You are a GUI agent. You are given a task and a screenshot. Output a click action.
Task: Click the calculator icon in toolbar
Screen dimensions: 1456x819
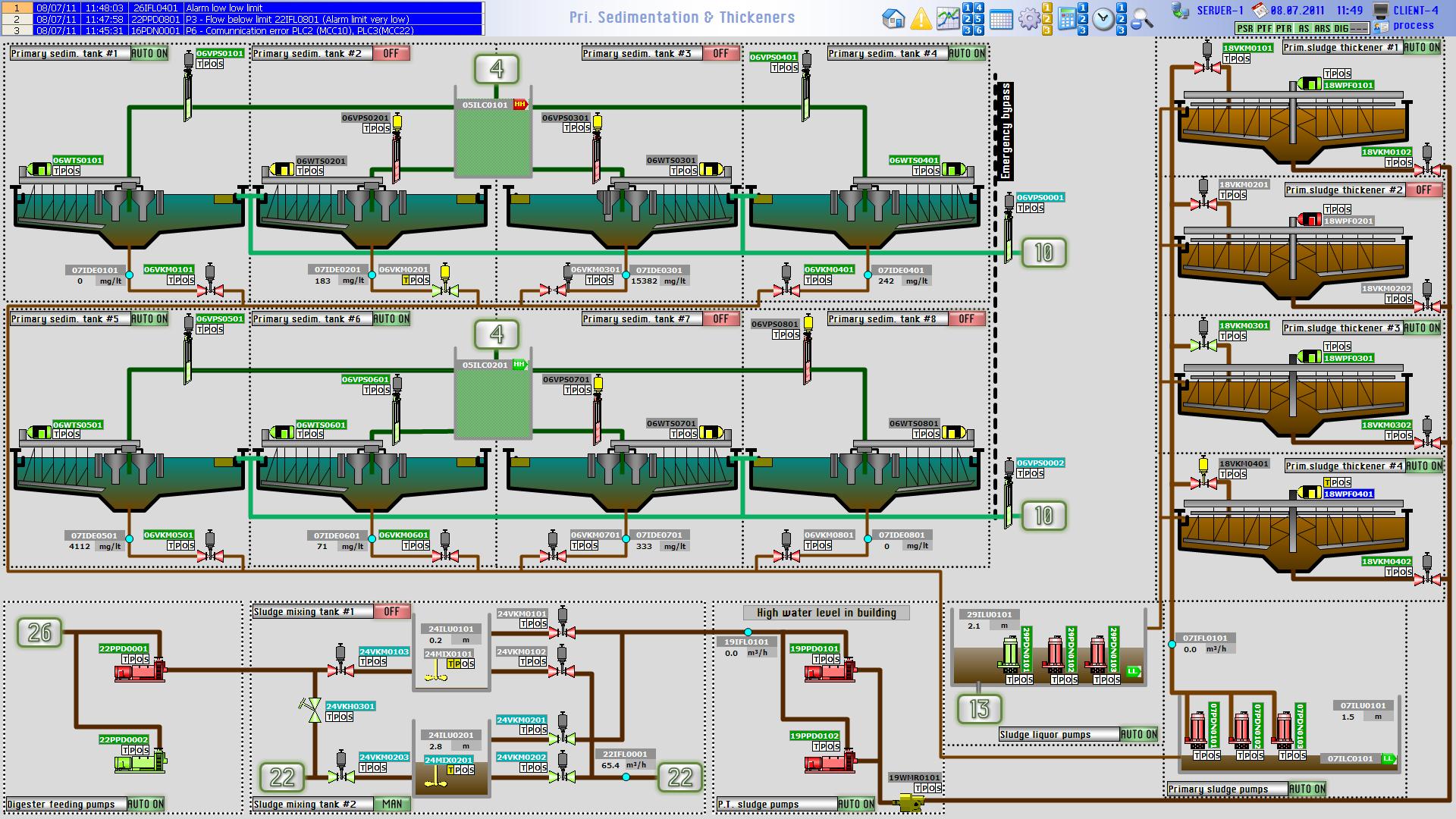click(x=1067, y=19)
